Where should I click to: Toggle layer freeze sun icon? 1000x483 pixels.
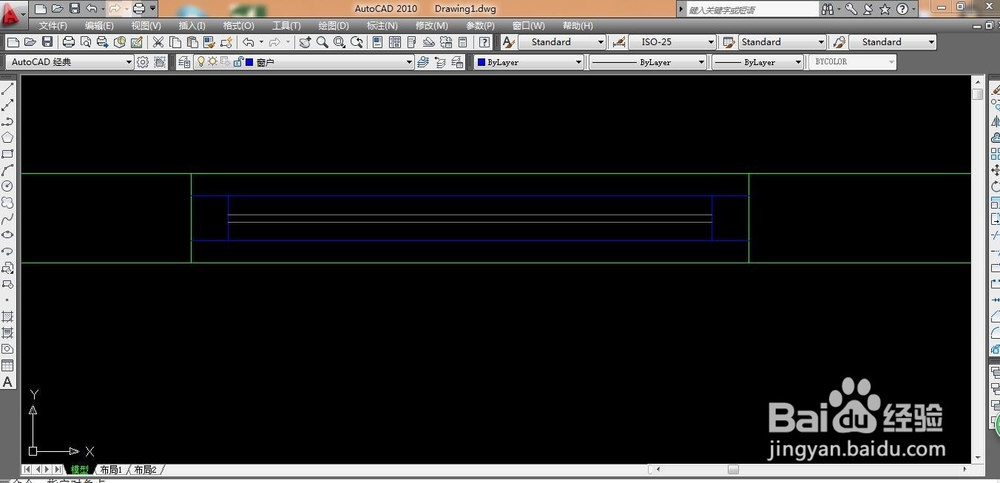pyautogui.click(x=212, y=62)
